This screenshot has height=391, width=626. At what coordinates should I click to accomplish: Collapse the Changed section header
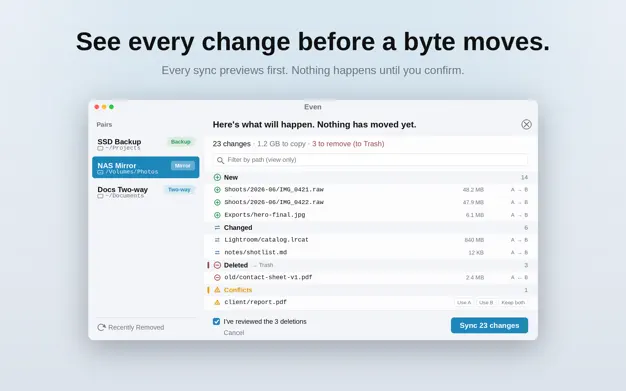point(370,228)
